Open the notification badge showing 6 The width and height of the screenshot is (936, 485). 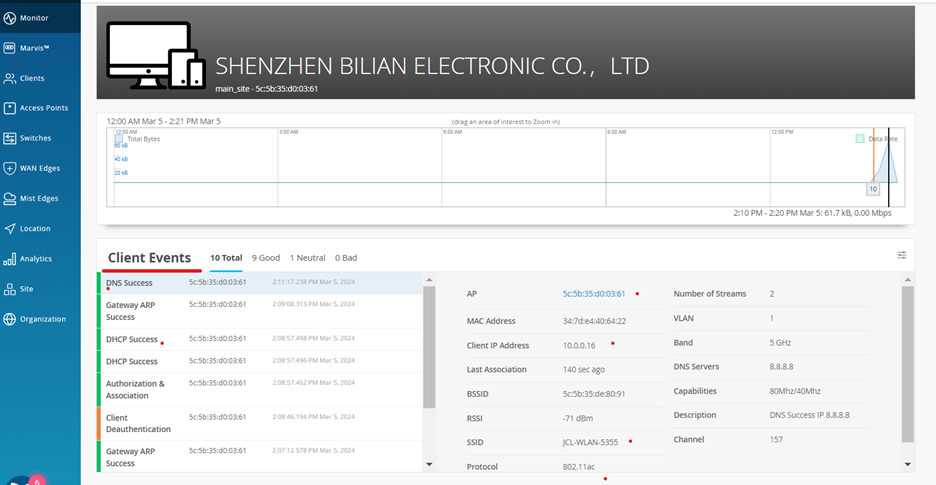[x=36, y=480]
